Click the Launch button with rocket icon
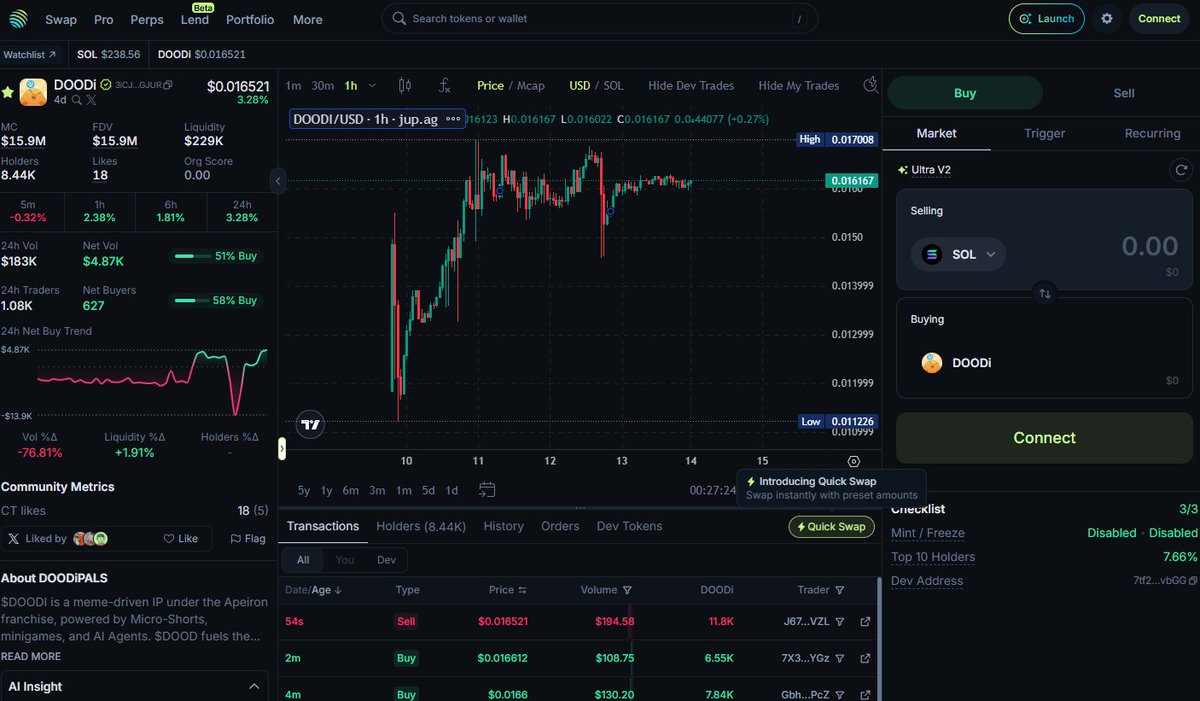 click(x=1046, y=19)
